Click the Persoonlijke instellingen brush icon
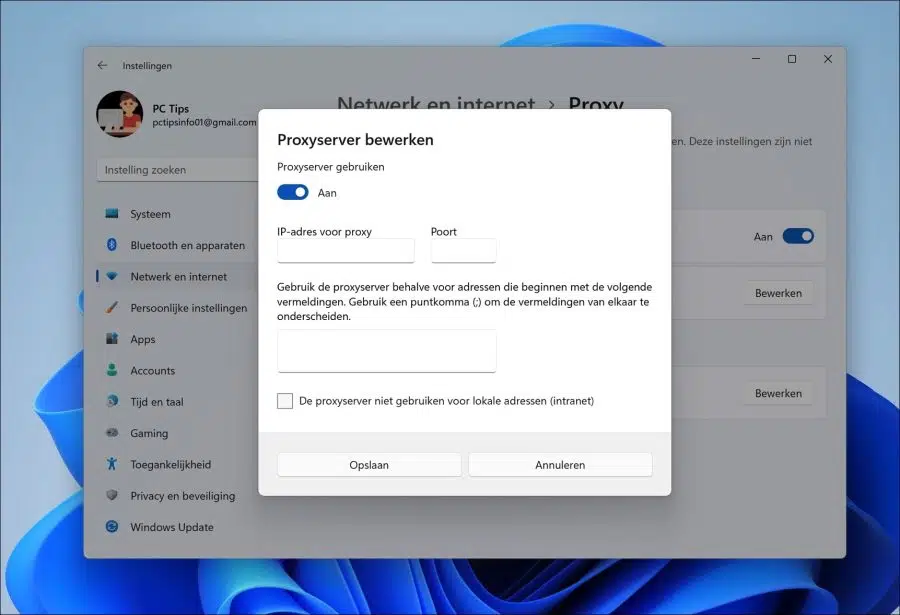This screenshot has width=900, height=615. (112, 308)
